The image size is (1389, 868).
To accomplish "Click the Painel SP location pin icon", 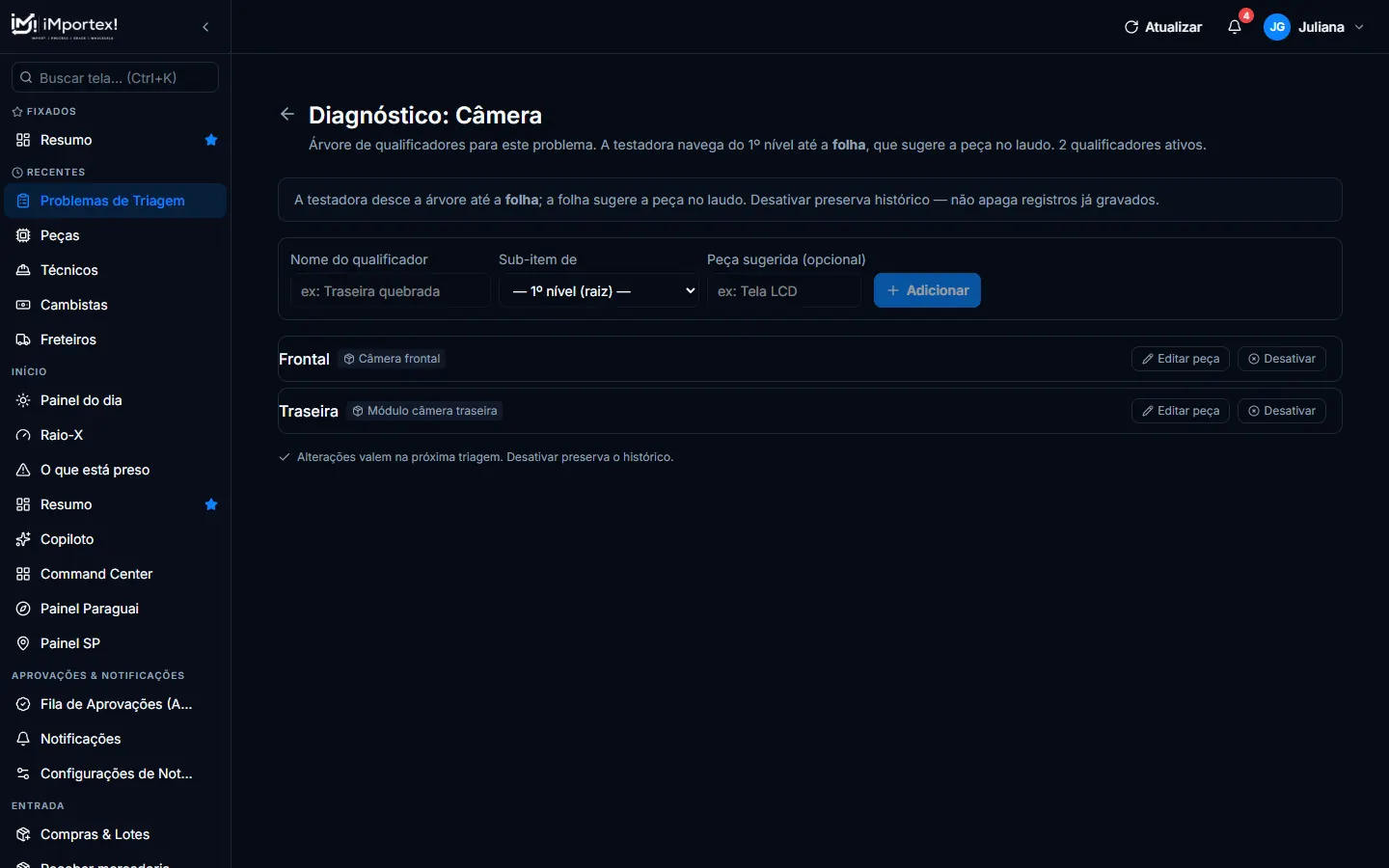I will pos(23,643).
